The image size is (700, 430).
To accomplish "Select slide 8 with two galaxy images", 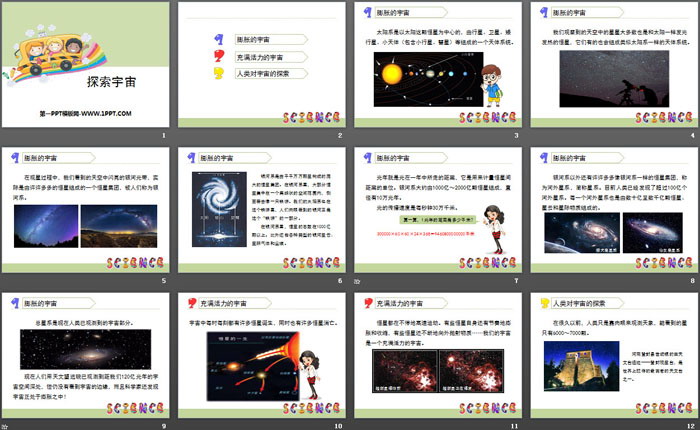I will coord(614,210).
